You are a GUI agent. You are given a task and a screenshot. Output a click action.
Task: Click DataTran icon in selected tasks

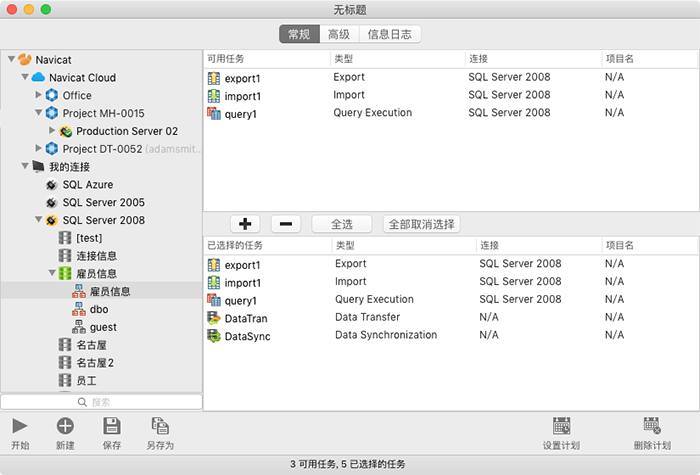214,318
